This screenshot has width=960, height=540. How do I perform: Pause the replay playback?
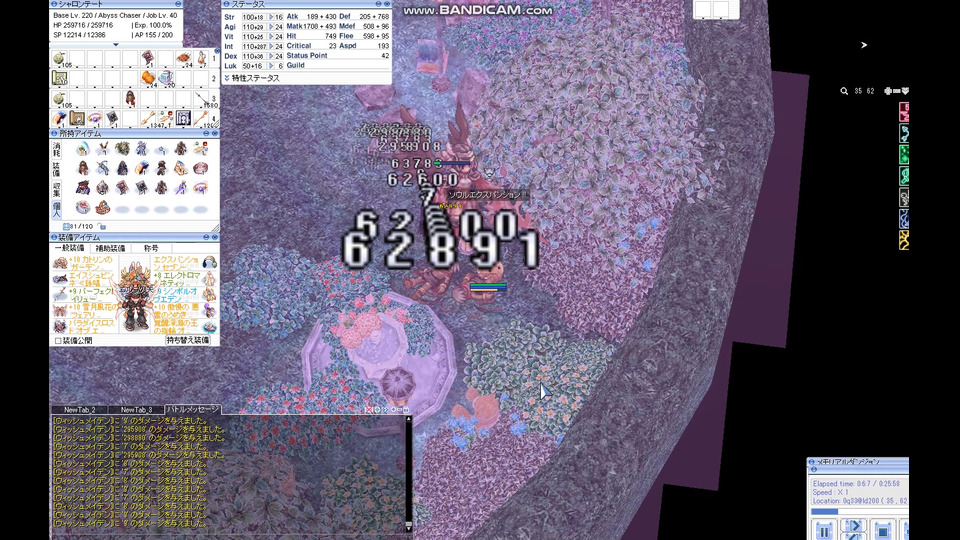(825, 531)
